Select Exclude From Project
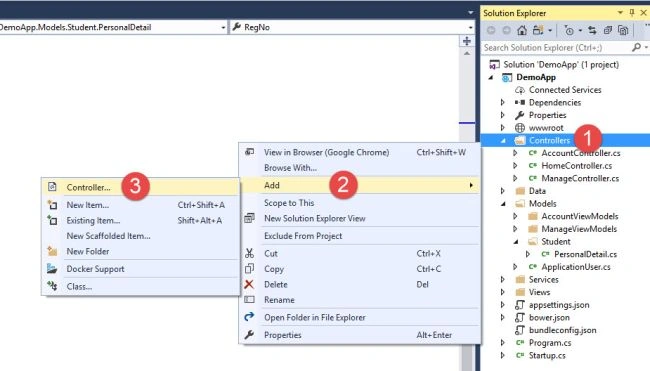 click(x=359, y=236)
